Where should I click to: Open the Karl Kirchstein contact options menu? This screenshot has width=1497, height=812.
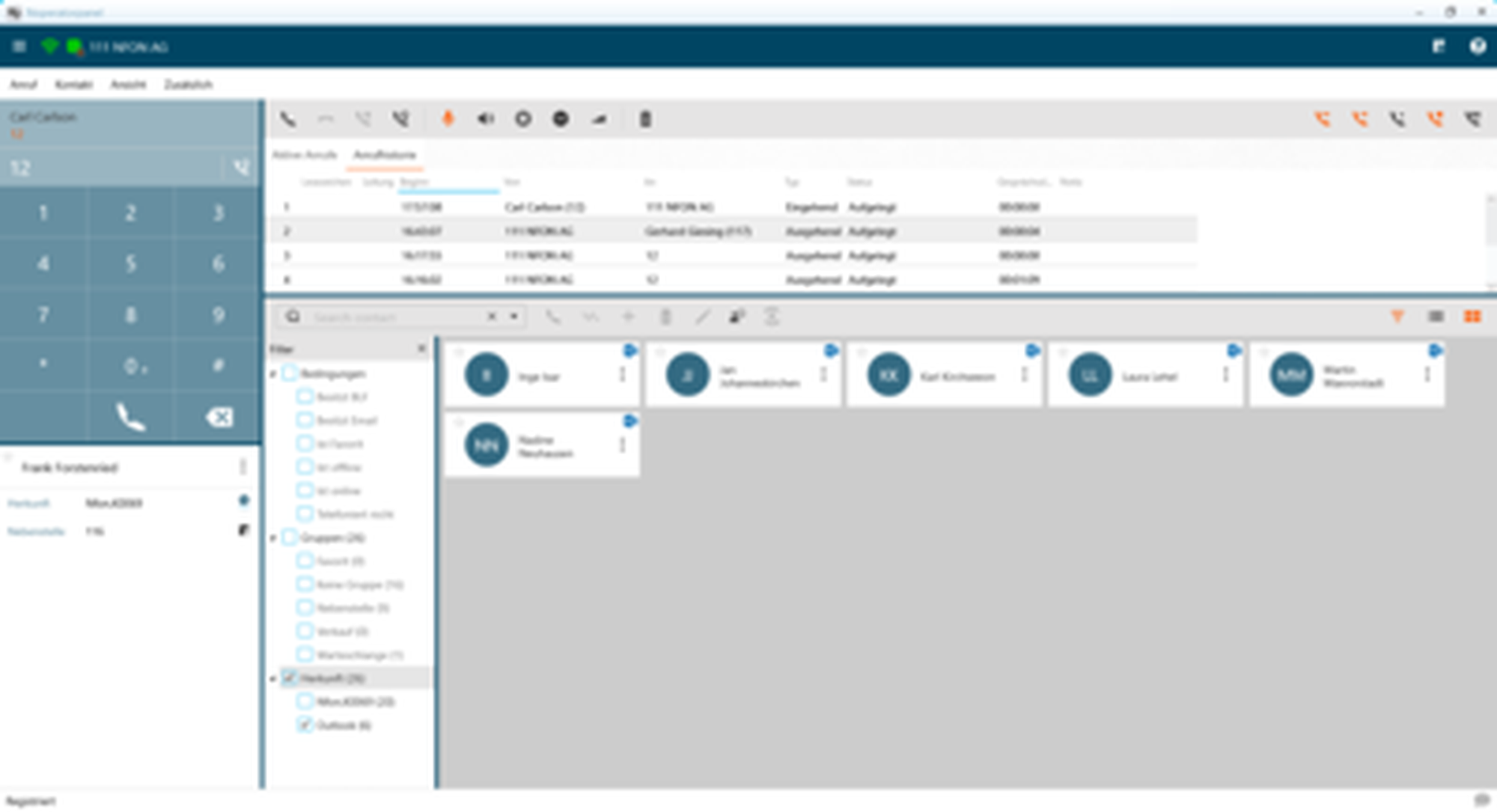[1025, 374]
